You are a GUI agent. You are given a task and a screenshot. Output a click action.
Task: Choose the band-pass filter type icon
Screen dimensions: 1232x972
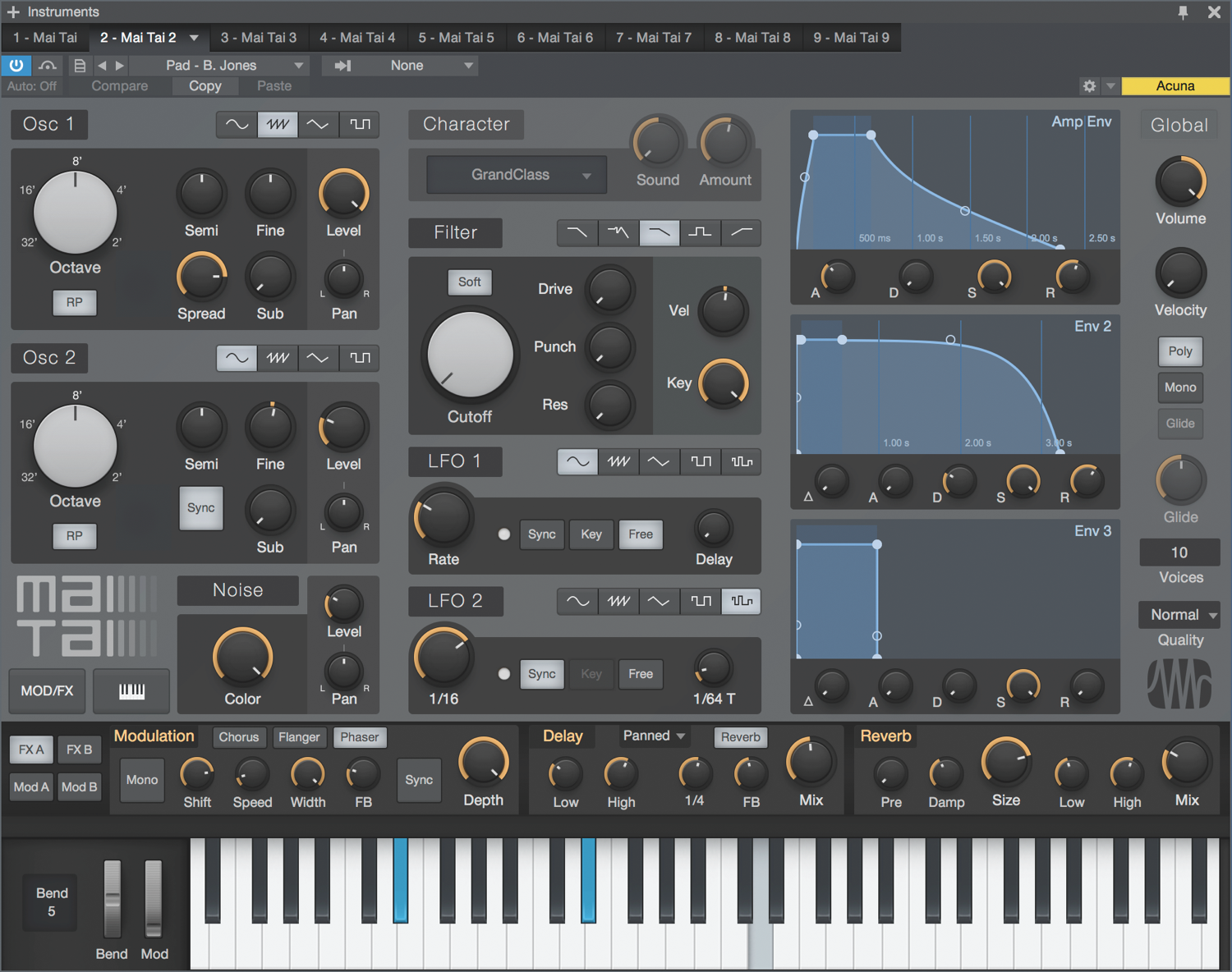coord(700,232)
